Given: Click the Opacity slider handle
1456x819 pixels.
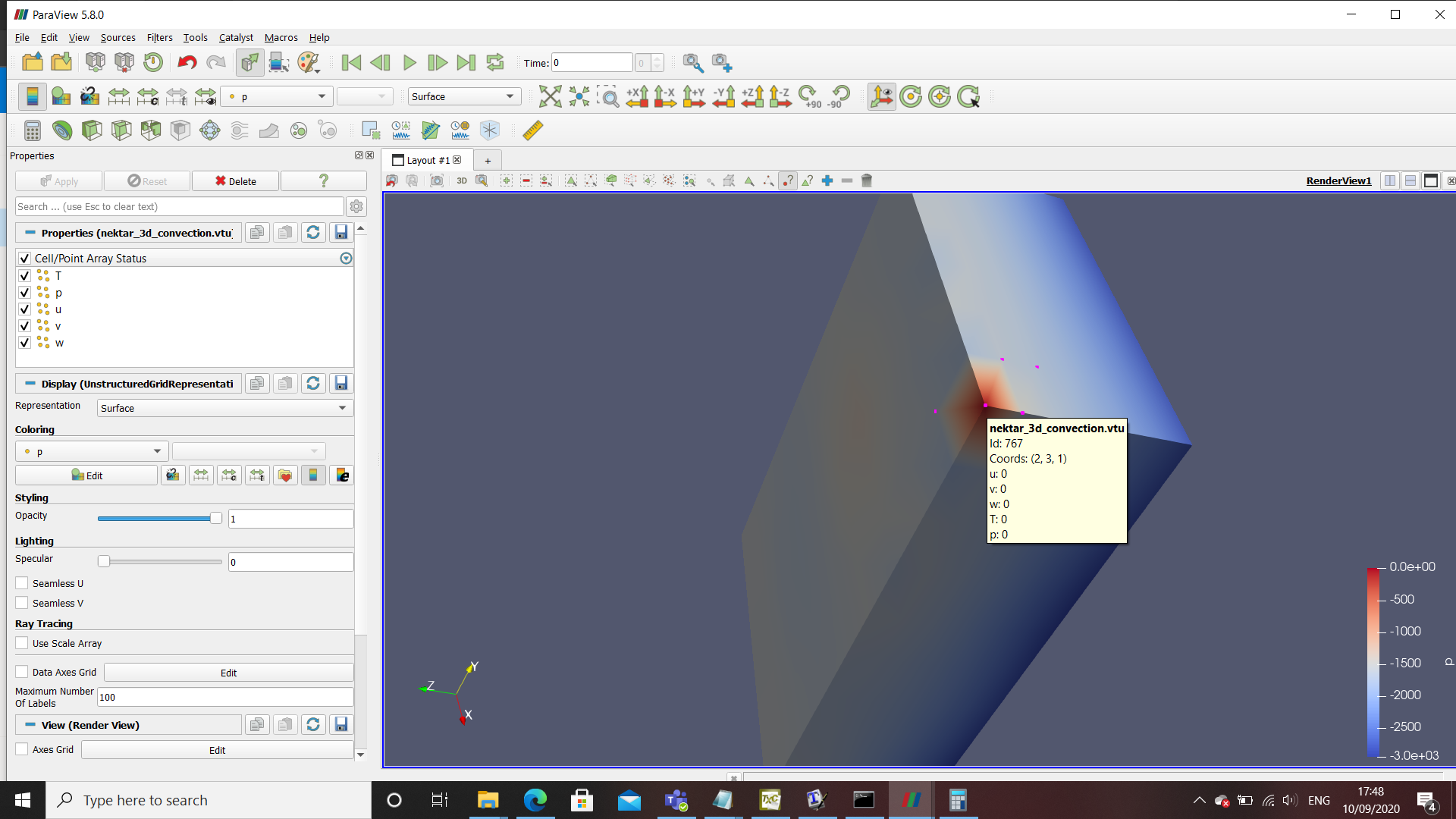Looking at the screenshot, I should pyautogui.click(x=215, y=519).
